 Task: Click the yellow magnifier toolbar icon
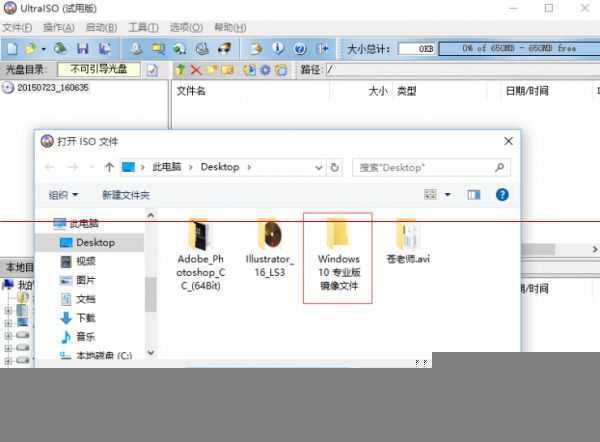click(x=158, y=49)
